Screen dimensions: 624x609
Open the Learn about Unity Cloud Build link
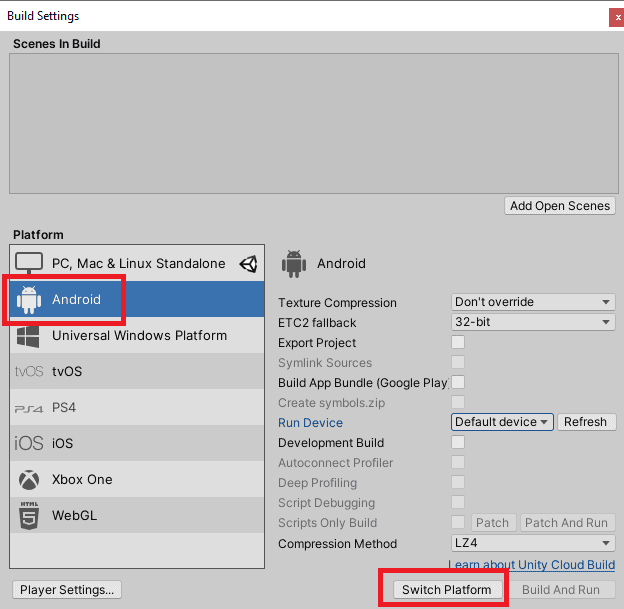pyautogui.click(x=532, y=565)
